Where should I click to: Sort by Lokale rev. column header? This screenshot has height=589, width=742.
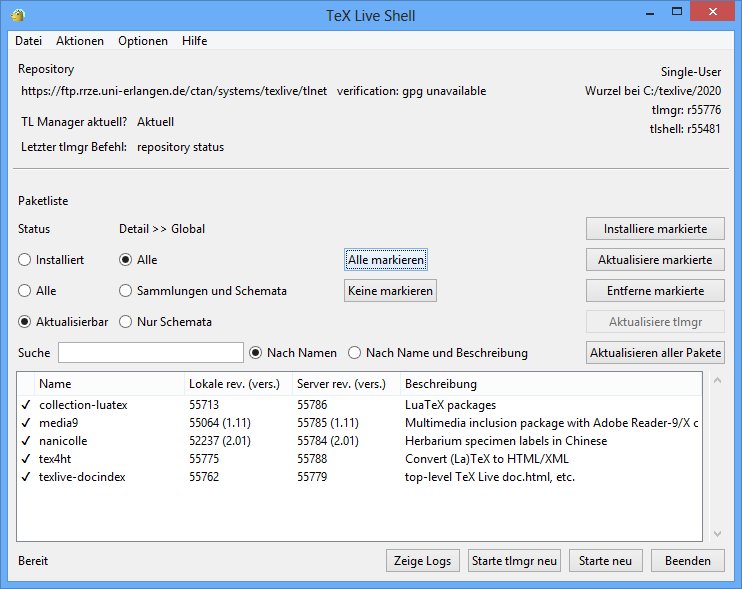click(x=238, y=384)
